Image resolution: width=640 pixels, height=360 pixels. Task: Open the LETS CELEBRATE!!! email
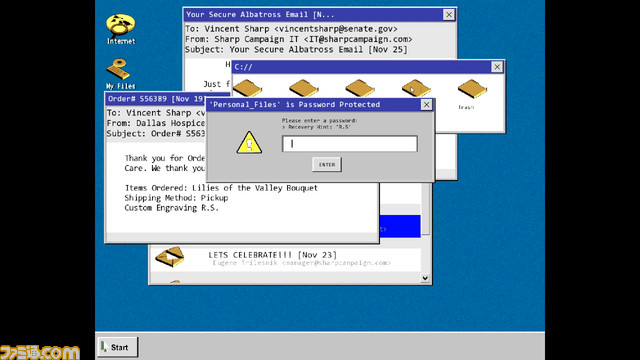pos(286,259)
